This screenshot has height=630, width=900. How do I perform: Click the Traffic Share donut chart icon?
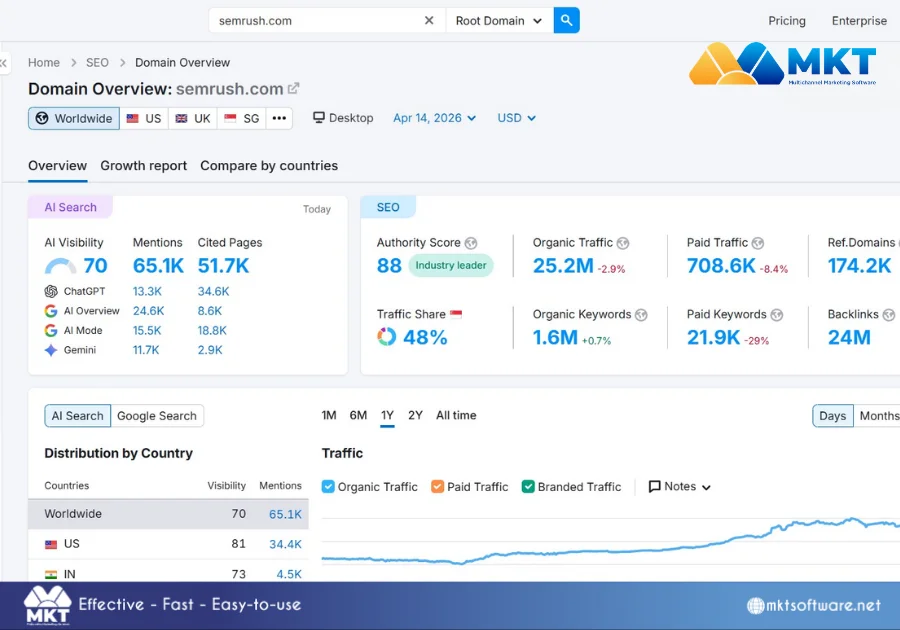(386, 337)
